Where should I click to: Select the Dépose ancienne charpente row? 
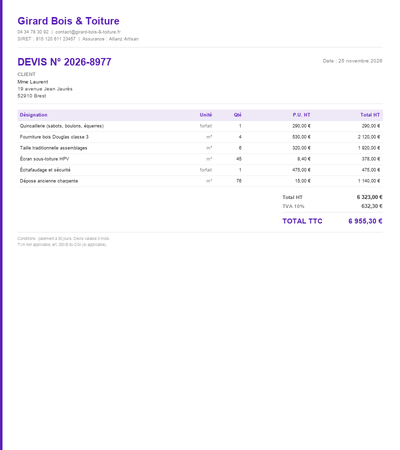coord(200,181)
